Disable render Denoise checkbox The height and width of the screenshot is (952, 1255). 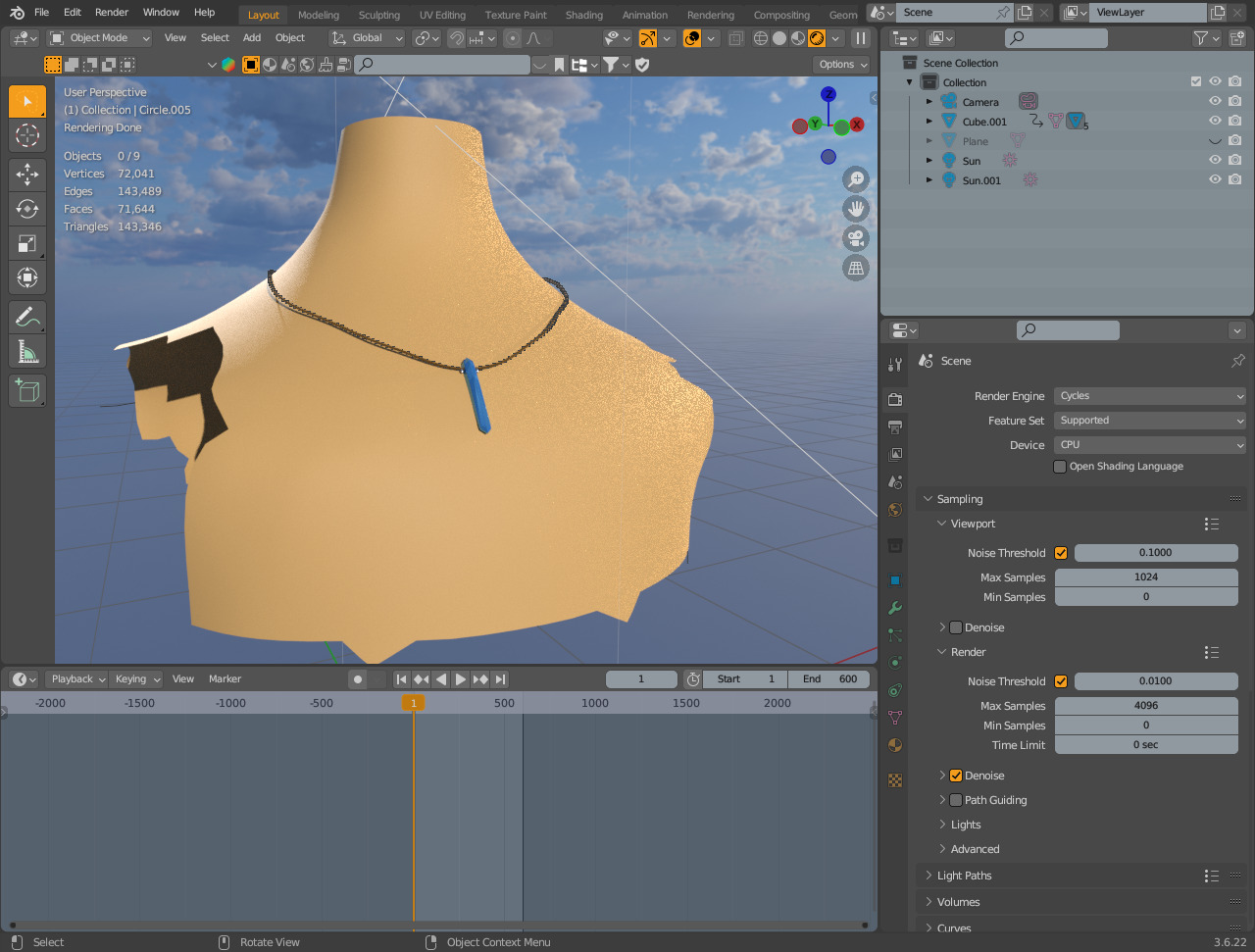(956, 776)
